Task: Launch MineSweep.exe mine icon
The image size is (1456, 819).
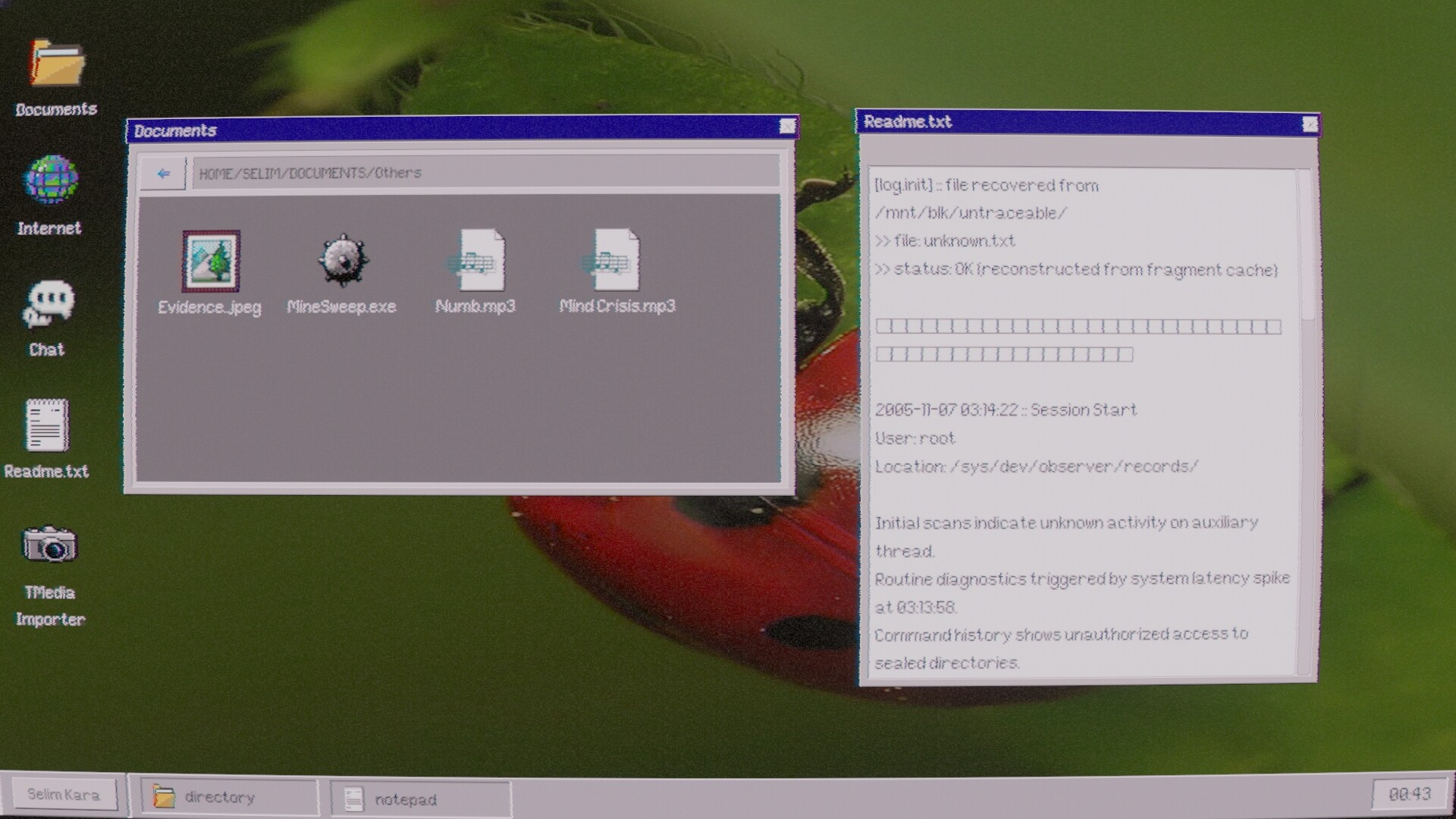Action: click(343, 261)
